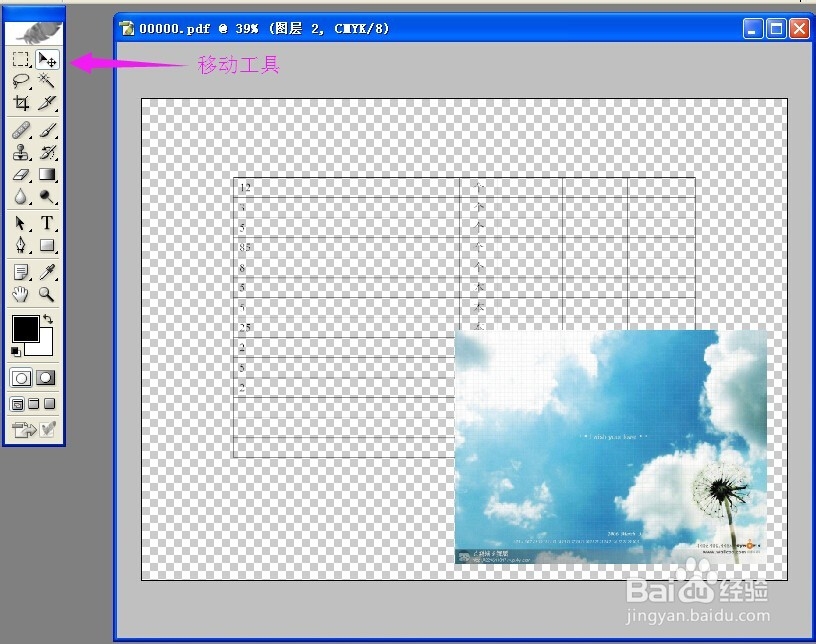Select the Rectangle shape tool

tap(47, 245)
